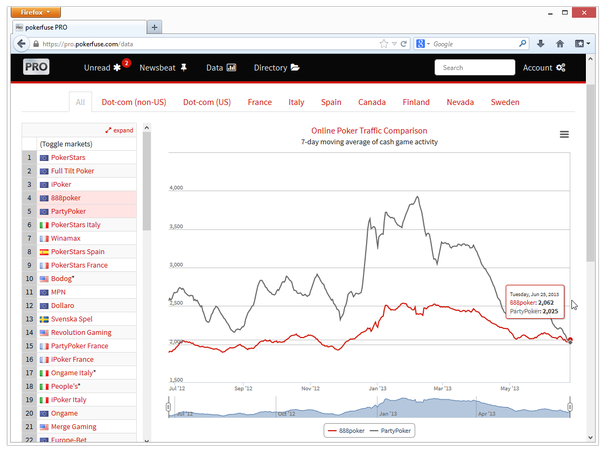Open the Firefox menu button
The image size is (608, 456).
tap(36, 12)
